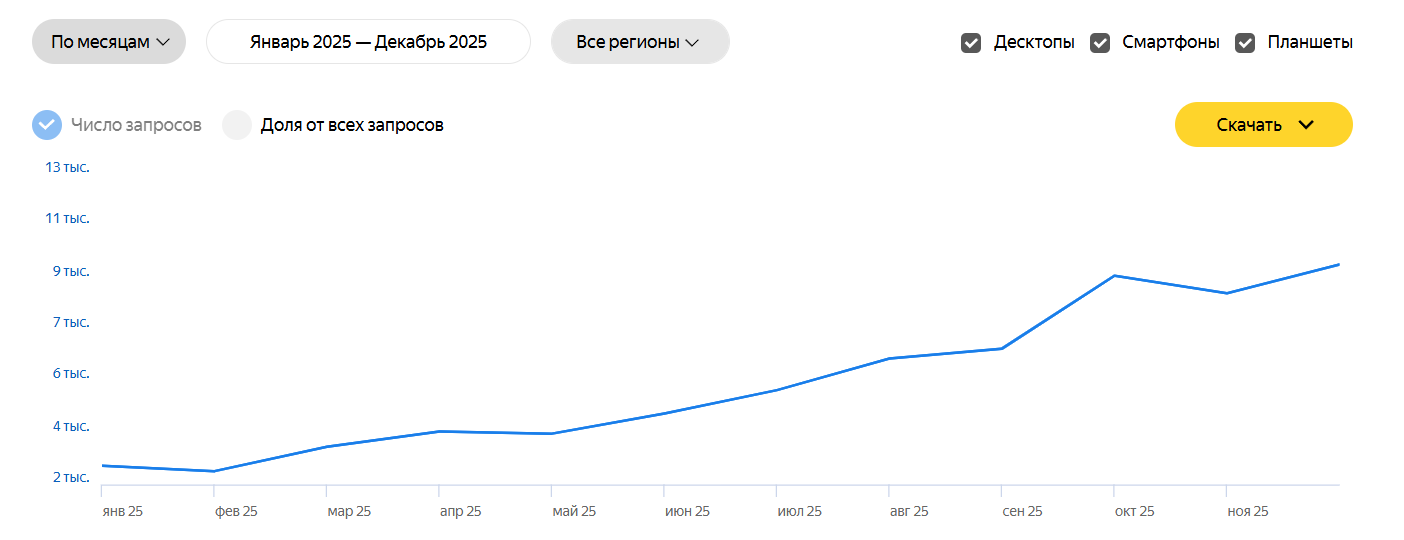Disable the Планшеты checkbox
The height and width of the screenshot is (540, 1404).
pos(1245,43)
